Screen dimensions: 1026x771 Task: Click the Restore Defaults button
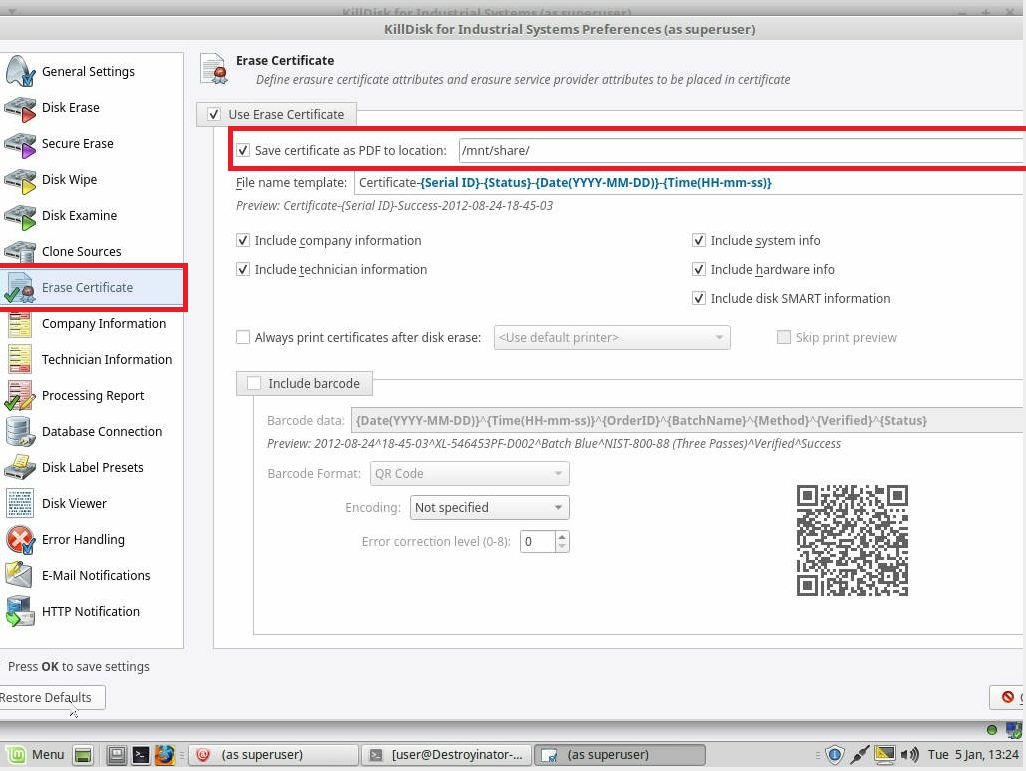point(52,698)
